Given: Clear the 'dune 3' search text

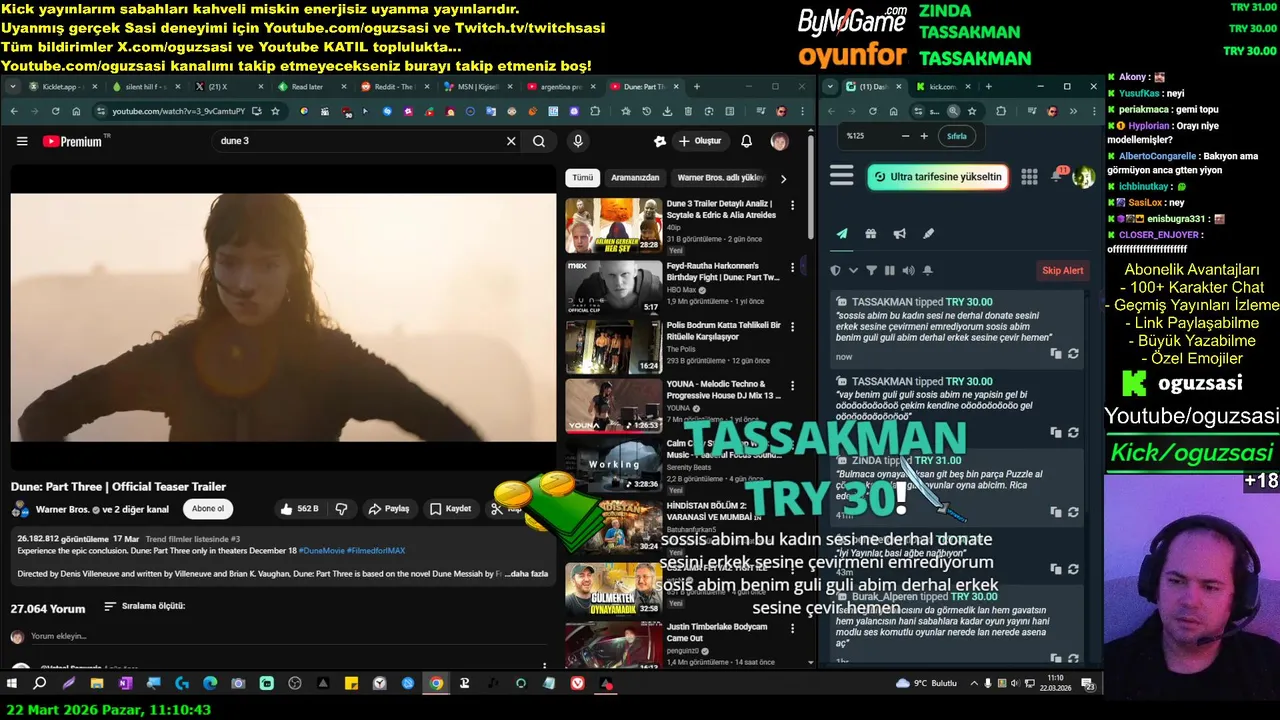Looking at the screenshot, I should tap(511, 141).
